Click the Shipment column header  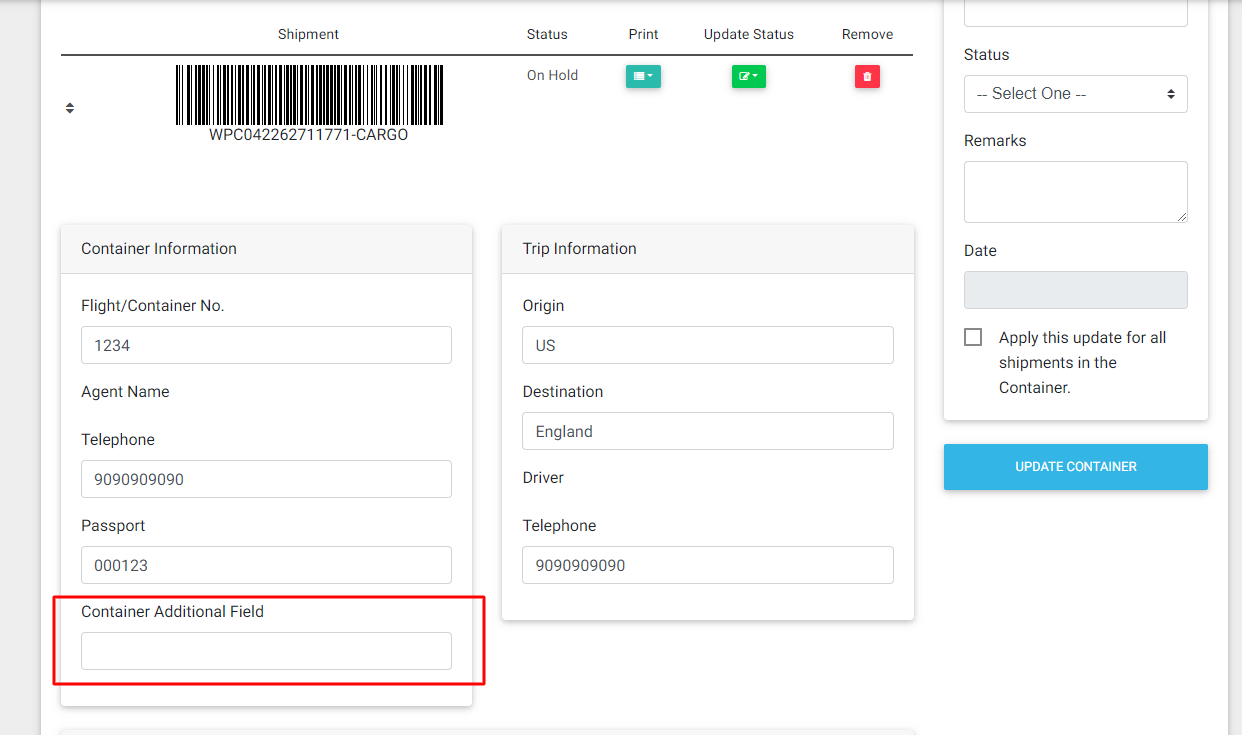coord(308,34)
